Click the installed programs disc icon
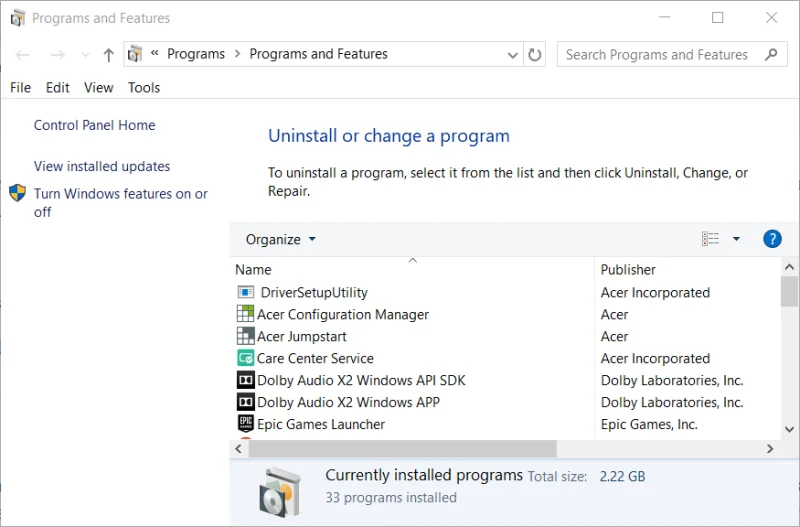800x527 pixels. (279, 492)
